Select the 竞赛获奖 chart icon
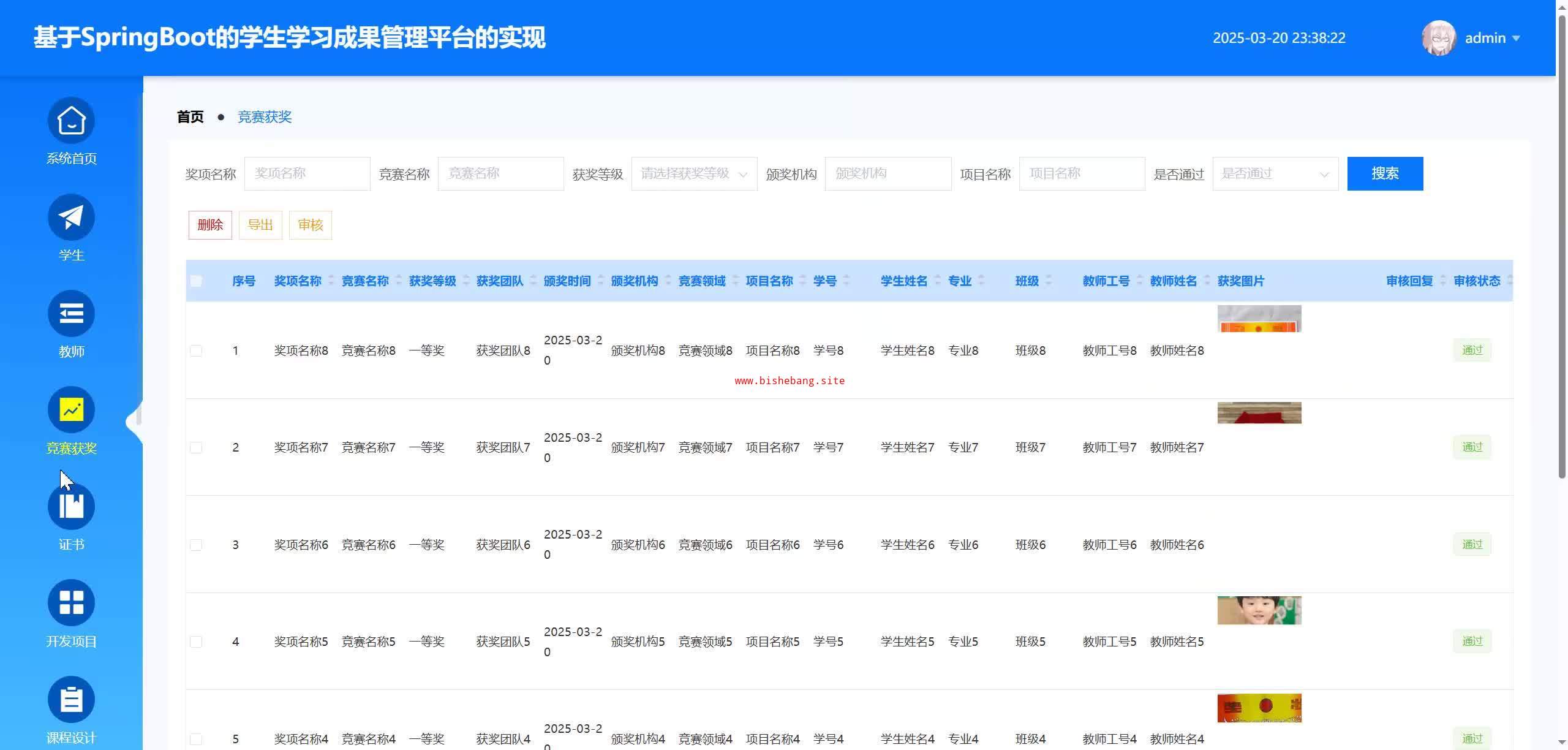Screen dimensions: 1568x750 (x=71, y=410)
